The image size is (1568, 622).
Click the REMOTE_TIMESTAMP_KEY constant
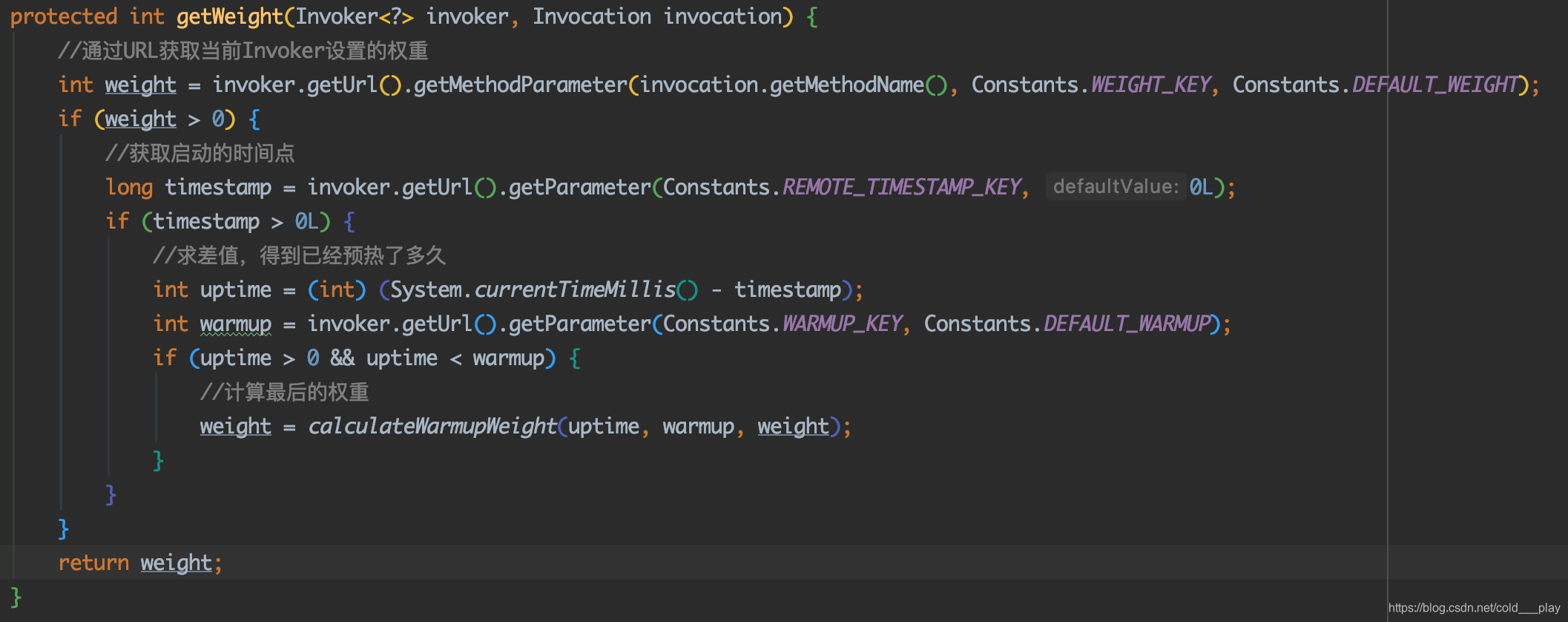pyautogui.click(x=902, y=187)
